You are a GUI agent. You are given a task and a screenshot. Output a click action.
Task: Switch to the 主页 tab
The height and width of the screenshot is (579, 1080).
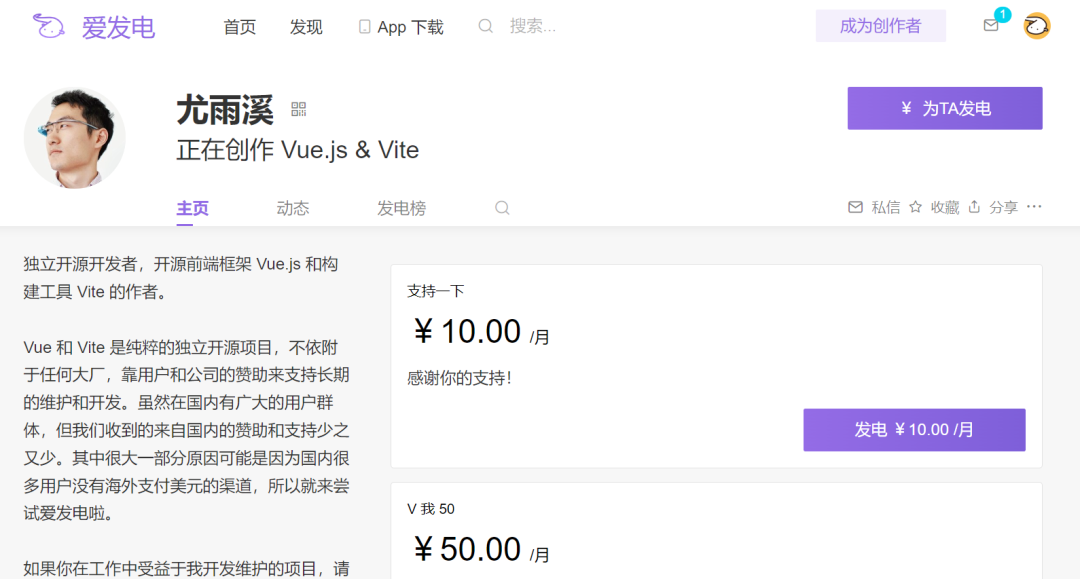[192, 208]
